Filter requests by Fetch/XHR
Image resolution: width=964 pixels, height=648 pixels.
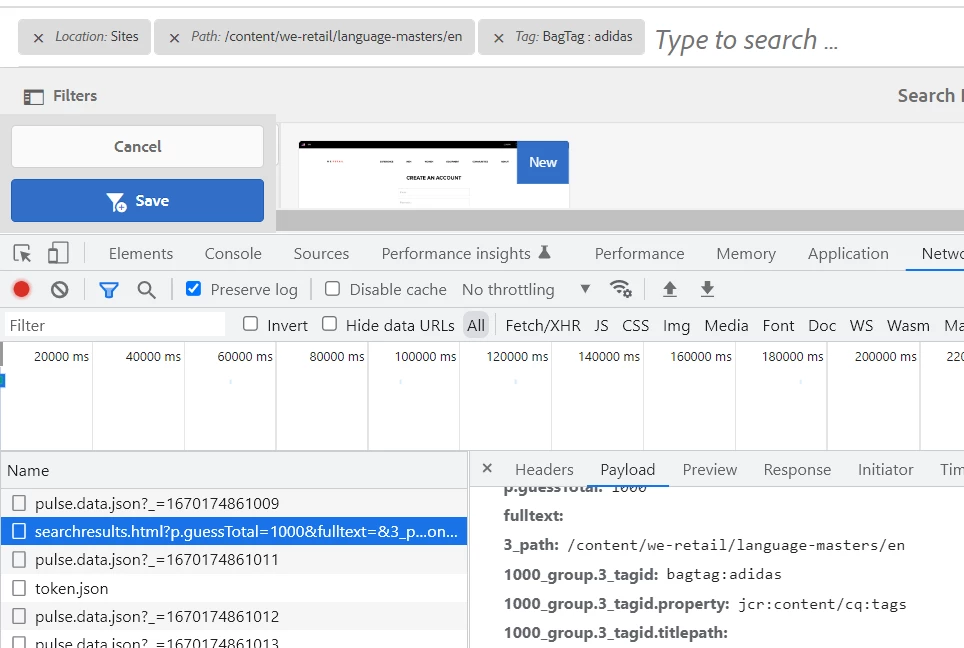click(x=543, y=325)
